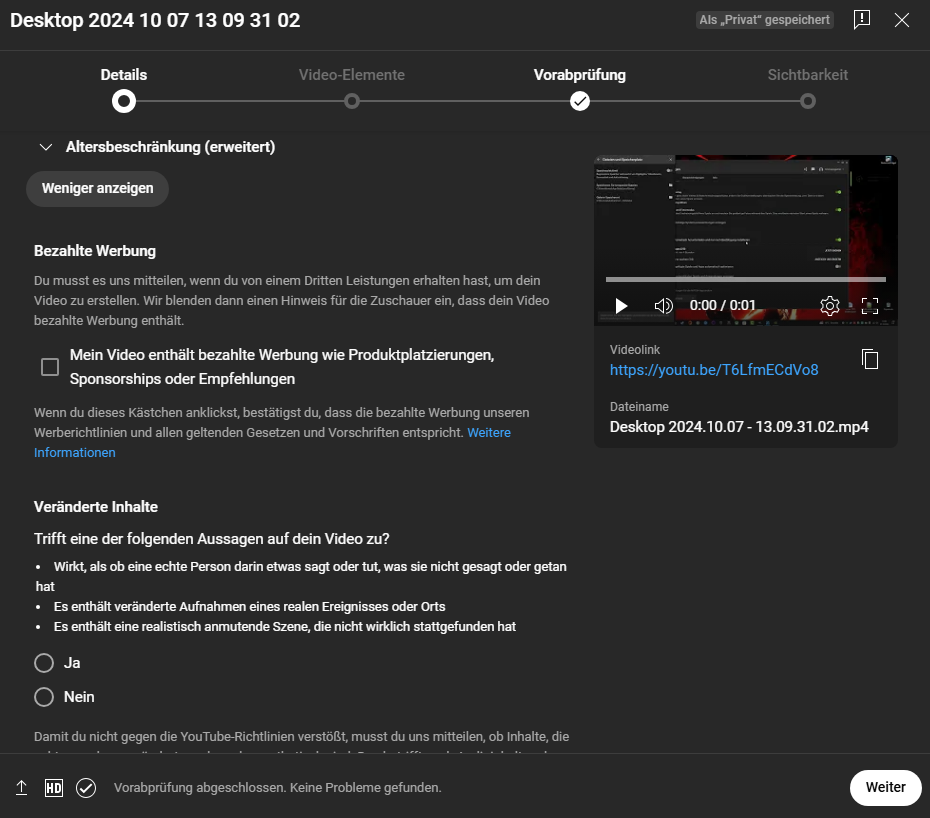Click the send feedback icon in header
The width and height of the screenshot is (930, 818).
point(862,20)
